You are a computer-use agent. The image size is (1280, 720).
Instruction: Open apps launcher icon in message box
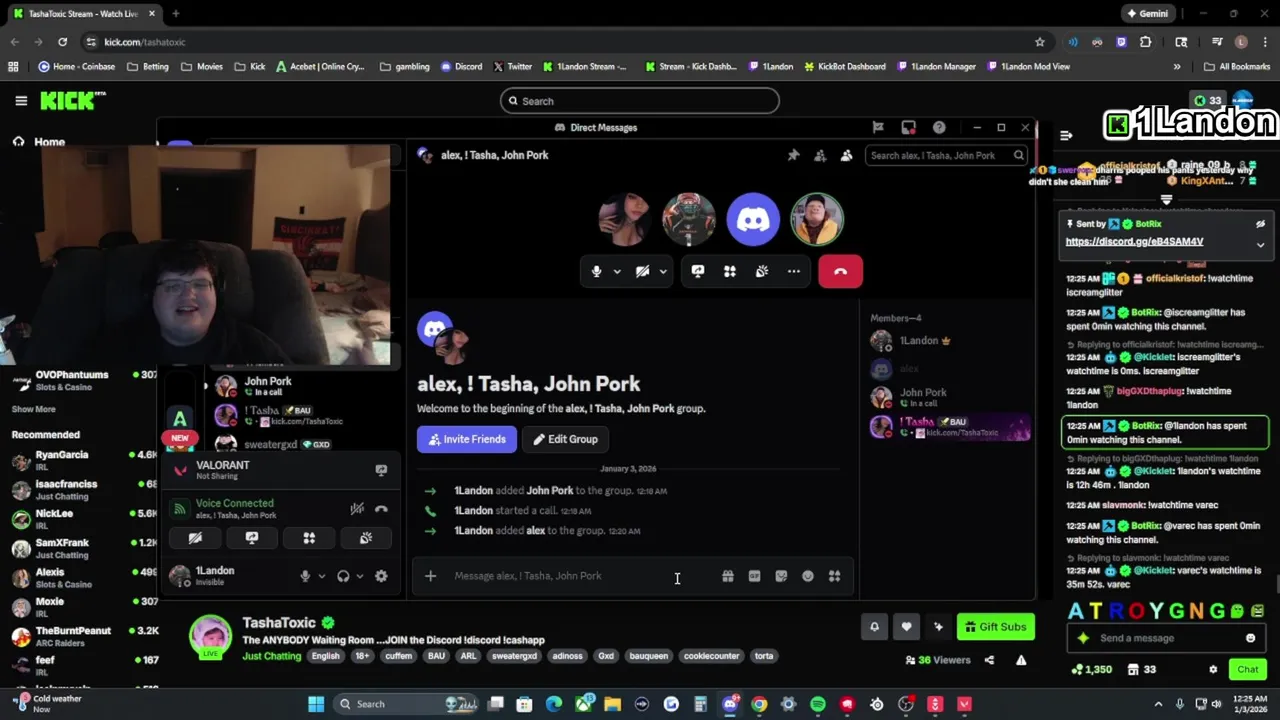pyautogui.click(x=834, y=576)
